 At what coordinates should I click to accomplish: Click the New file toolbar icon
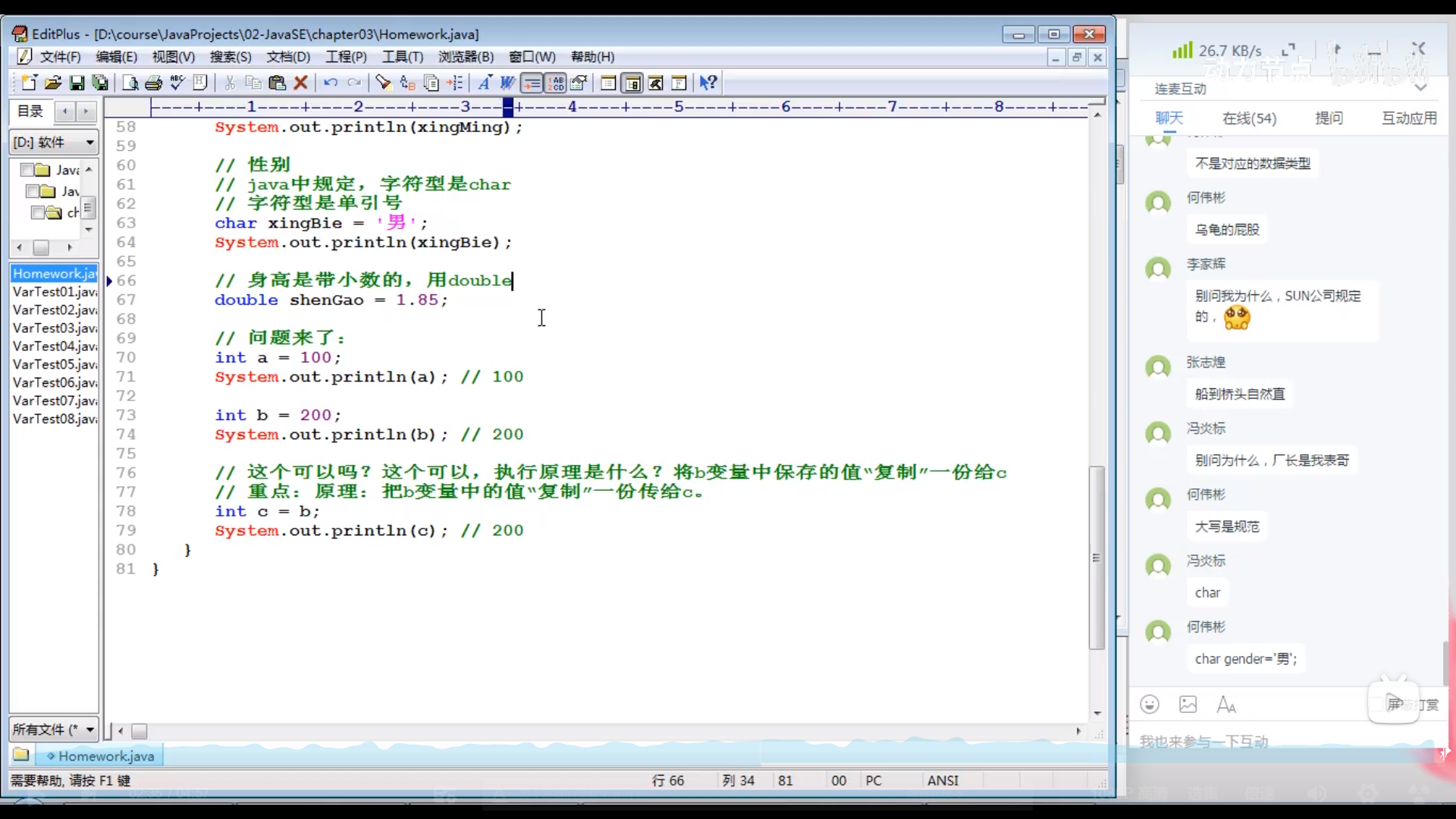coord(29,83)
